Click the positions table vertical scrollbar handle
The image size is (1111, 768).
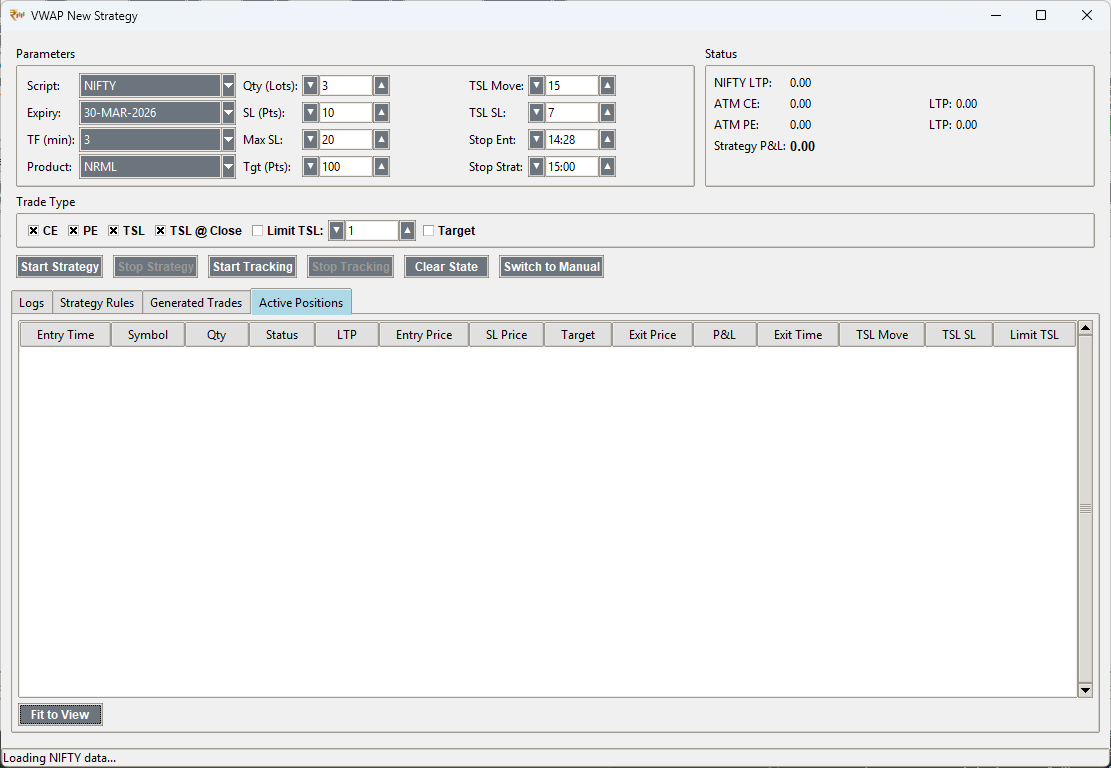coord(1085,509)
